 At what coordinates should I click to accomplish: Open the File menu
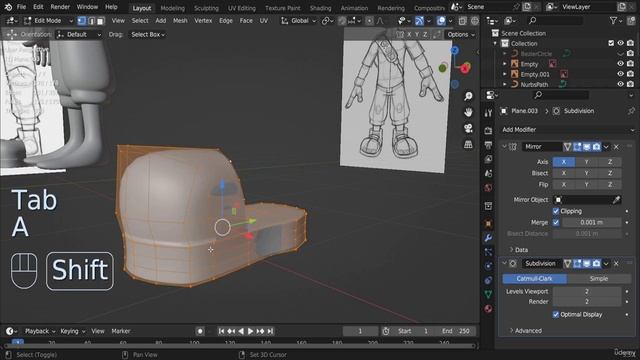21,7
